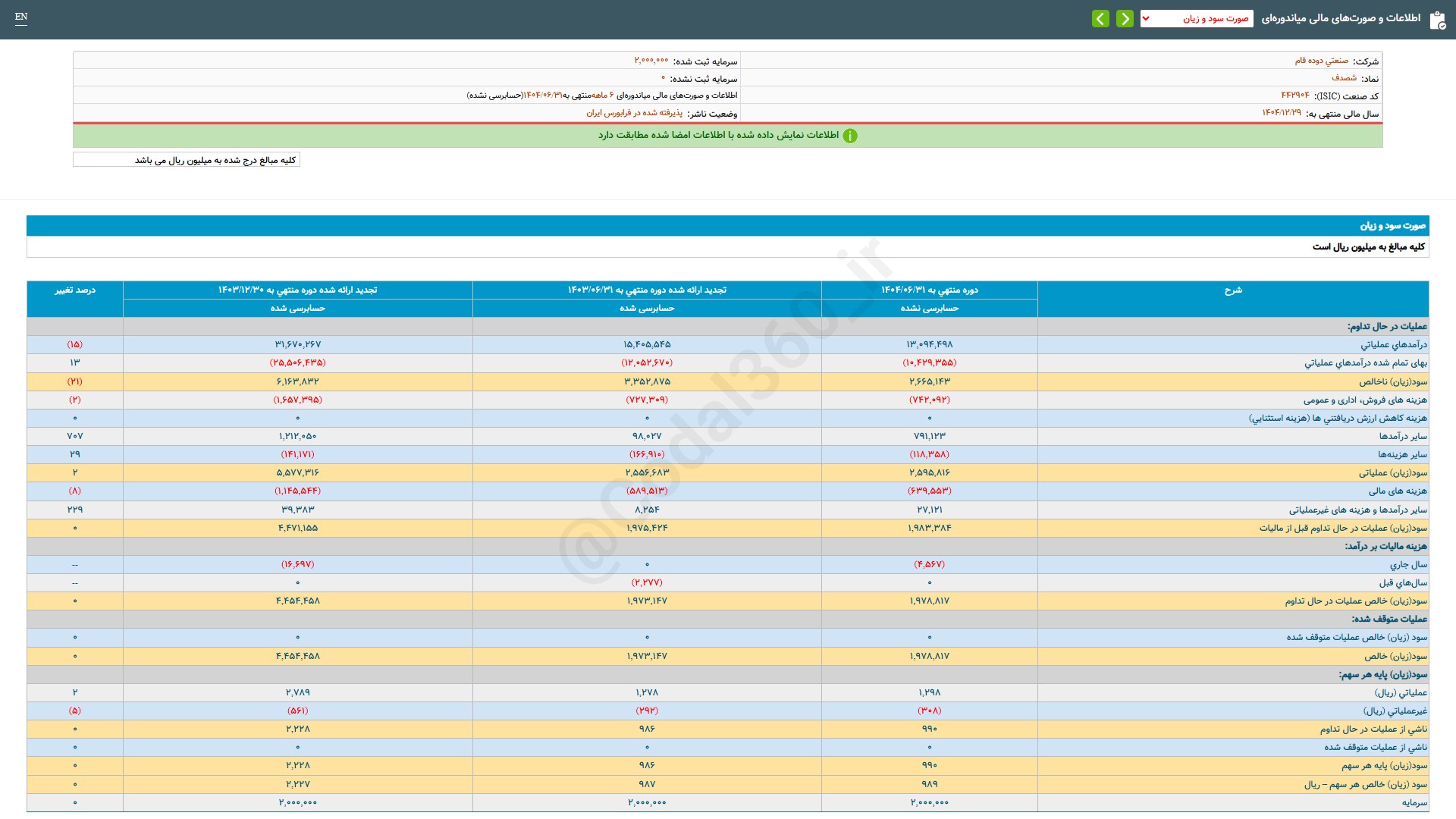Select the درآمدهاي عملياتي row label
The height and width of the screenshot is (819, 1456).
pos(1393,345)
